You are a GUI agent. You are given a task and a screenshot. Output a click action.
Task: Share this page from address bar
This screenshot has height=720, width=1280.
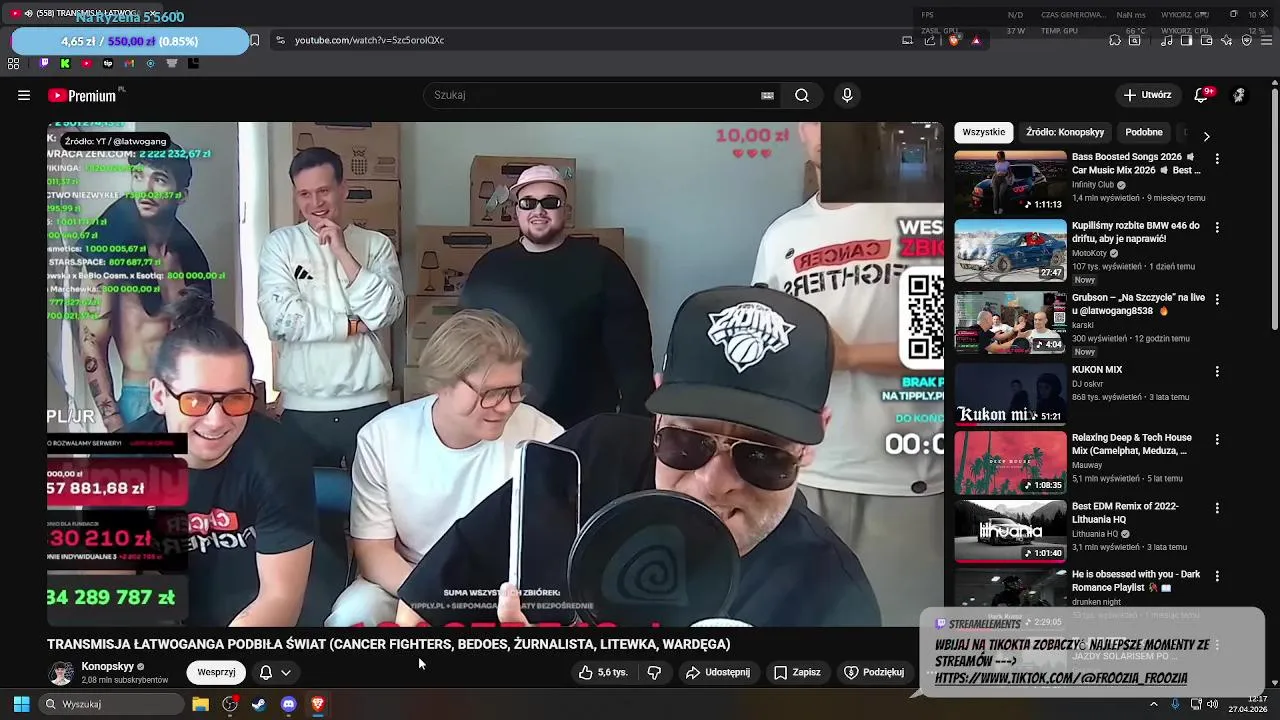click(929, 40)
